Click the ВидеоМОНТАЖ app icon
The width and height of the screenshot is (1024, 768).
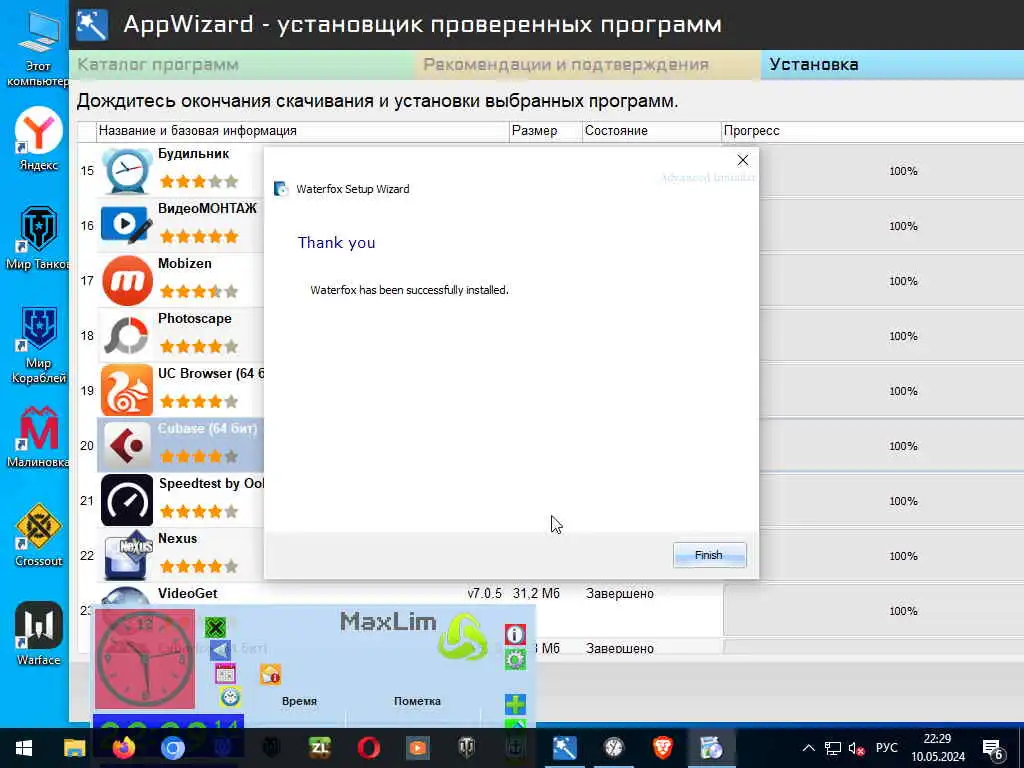(127, 226)
